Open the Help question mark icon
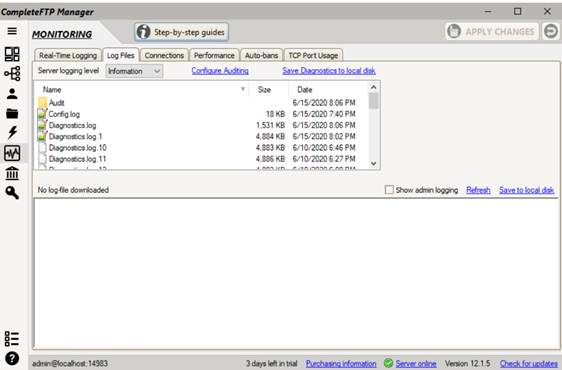Image resolution: width=562 pixels, height=370 pixels. coord(12,358)
